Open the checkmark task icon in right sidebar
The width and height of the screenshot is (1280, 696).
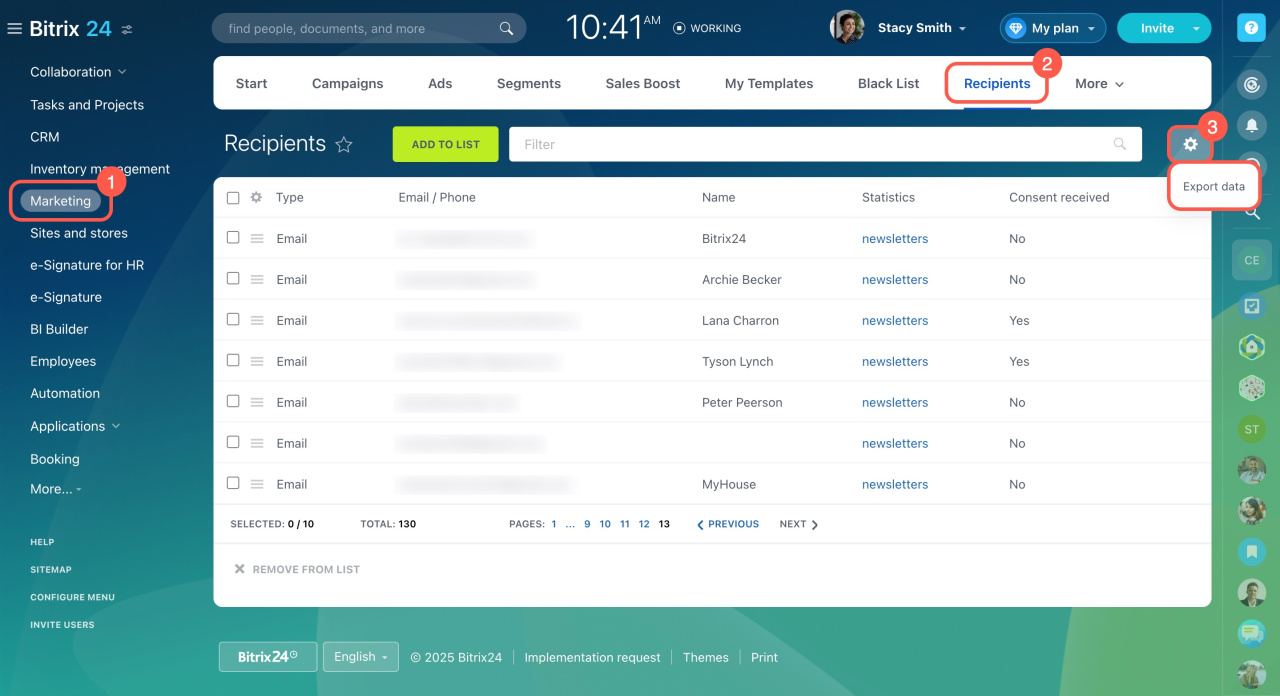(x=1251, y=305)
